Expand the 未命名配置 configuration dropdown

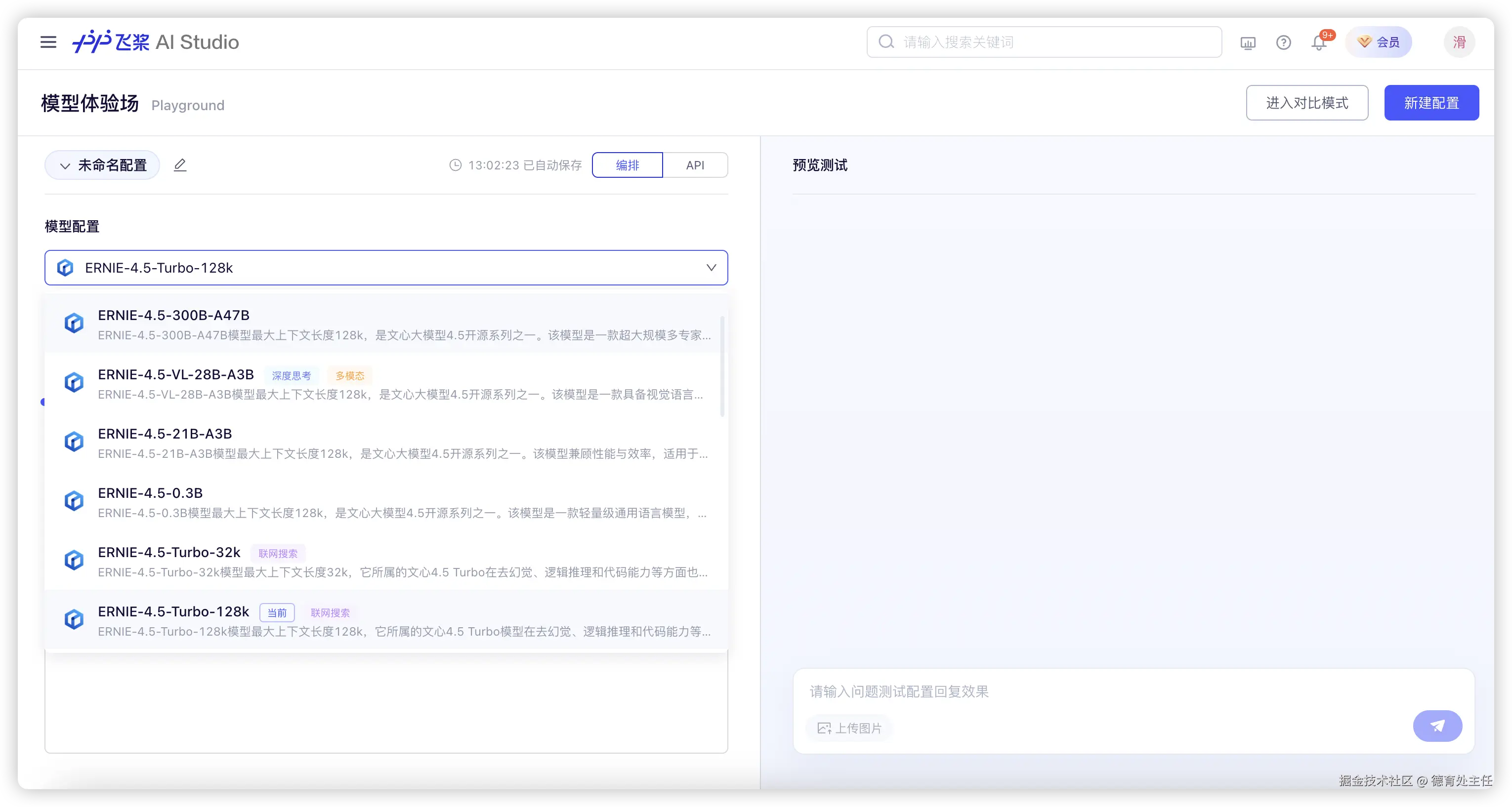click(x=103, y=165)
